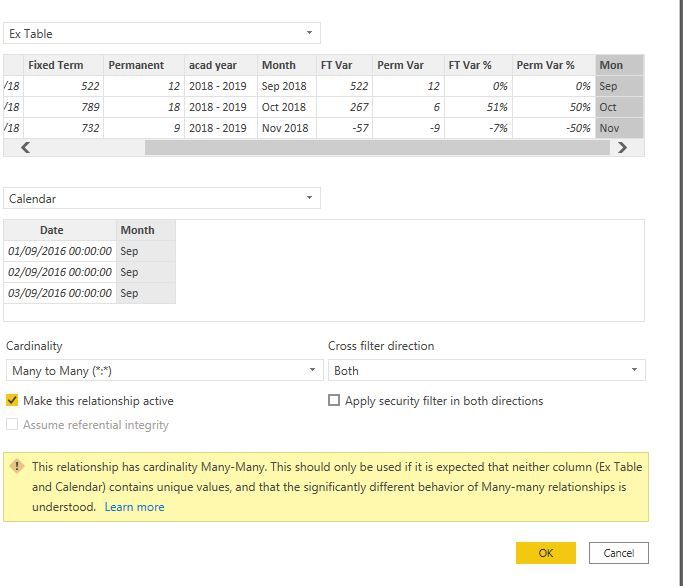683x586 pixels.
Task: Click the Oct cell in Mon column
Action: (x=619, y=107)
